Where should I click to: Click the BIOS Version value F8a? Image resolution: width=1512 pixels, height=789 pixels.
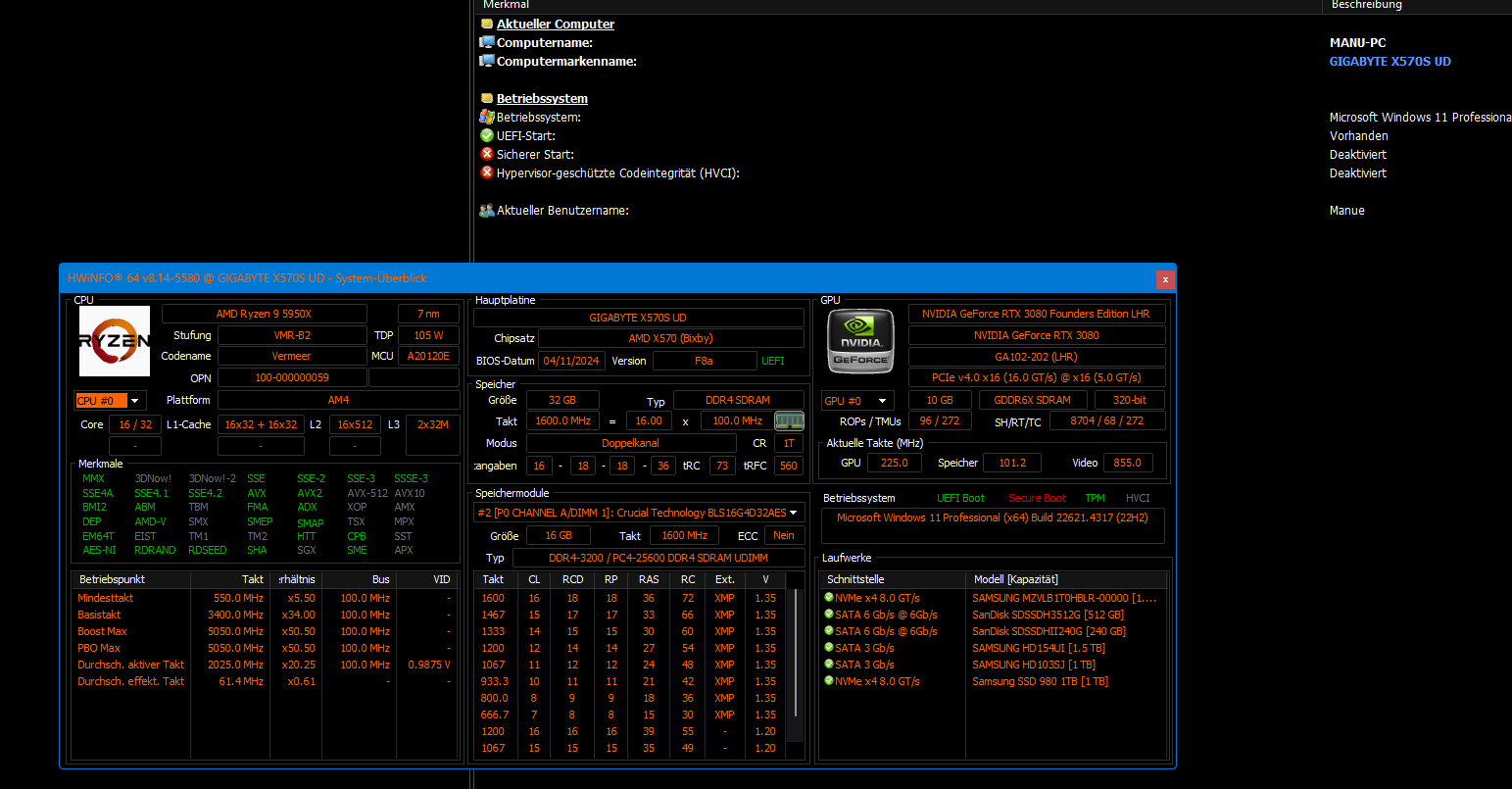coord(704,361)
